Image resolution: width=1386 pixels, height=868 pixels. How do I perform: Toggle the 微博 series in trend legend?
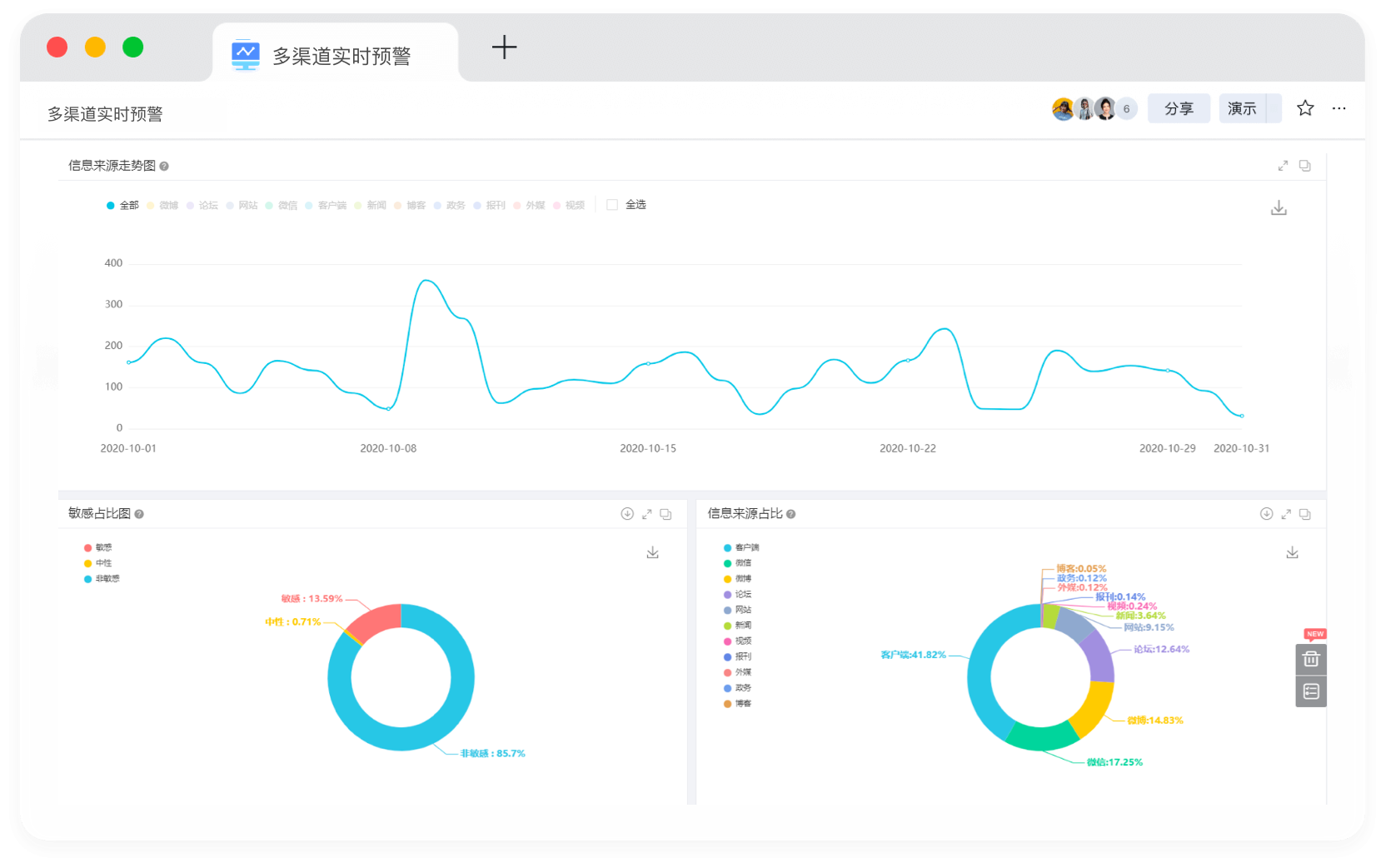point(163,205)
